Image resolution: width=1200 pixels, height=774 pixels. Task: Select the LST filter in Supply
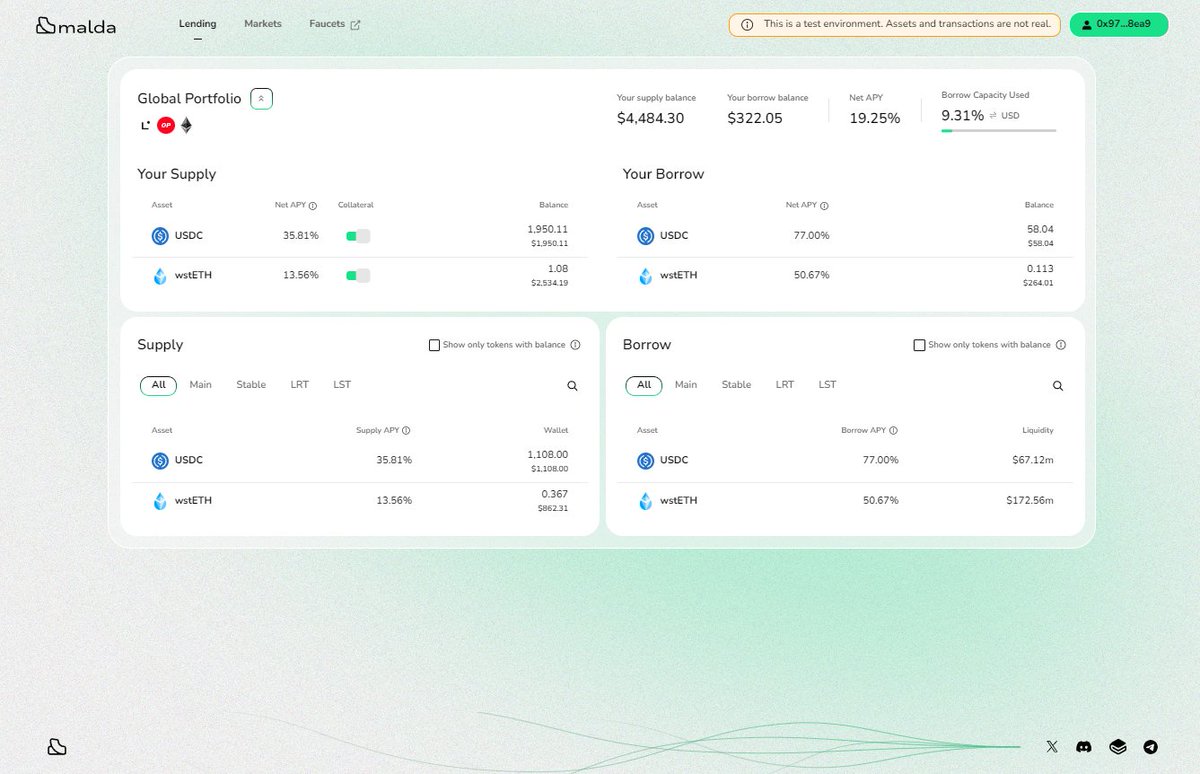[x=342, y=385]
